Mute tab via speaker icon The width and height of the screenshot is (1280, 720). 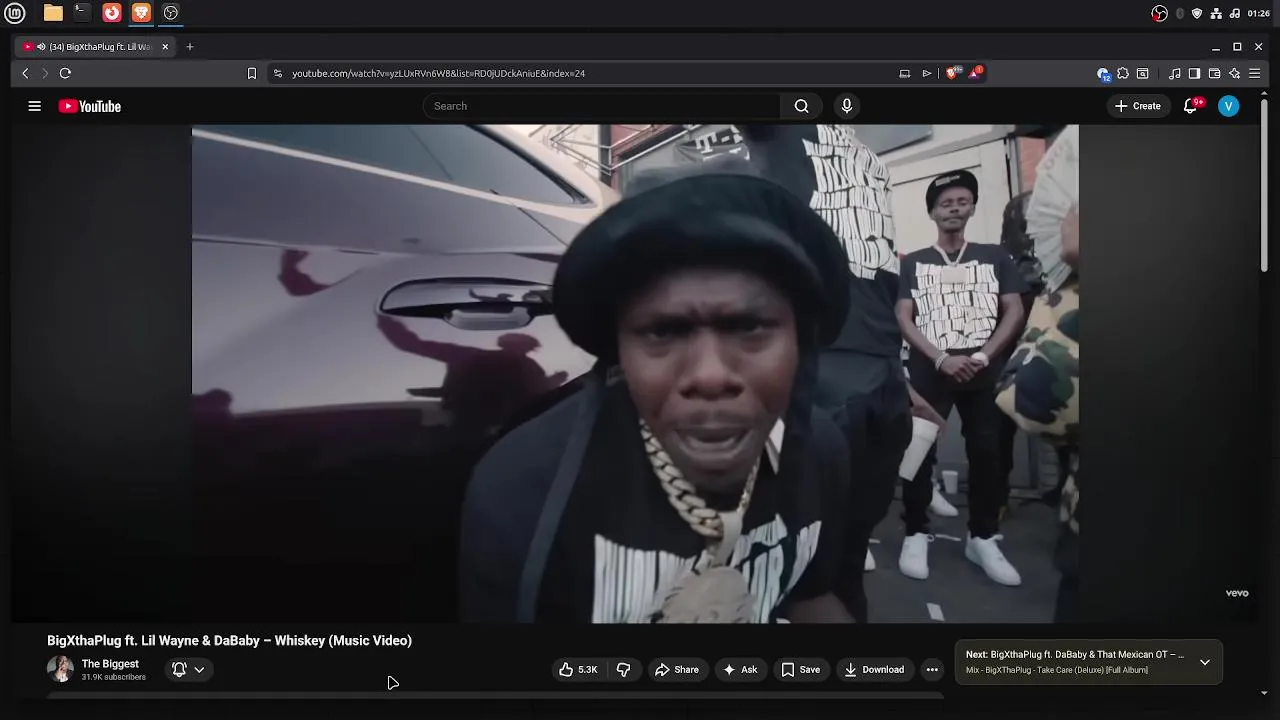[41, 46]
